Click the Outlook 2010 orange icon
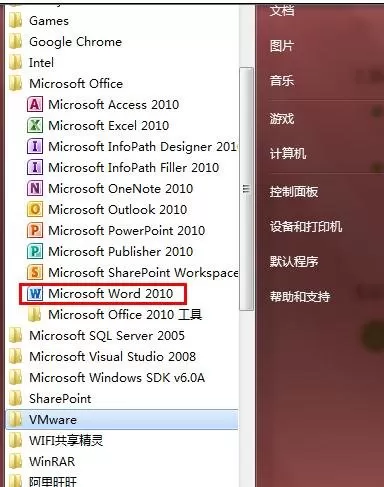Image resolution: width=384 pixels, height=487 pixels. coord(35,210)
